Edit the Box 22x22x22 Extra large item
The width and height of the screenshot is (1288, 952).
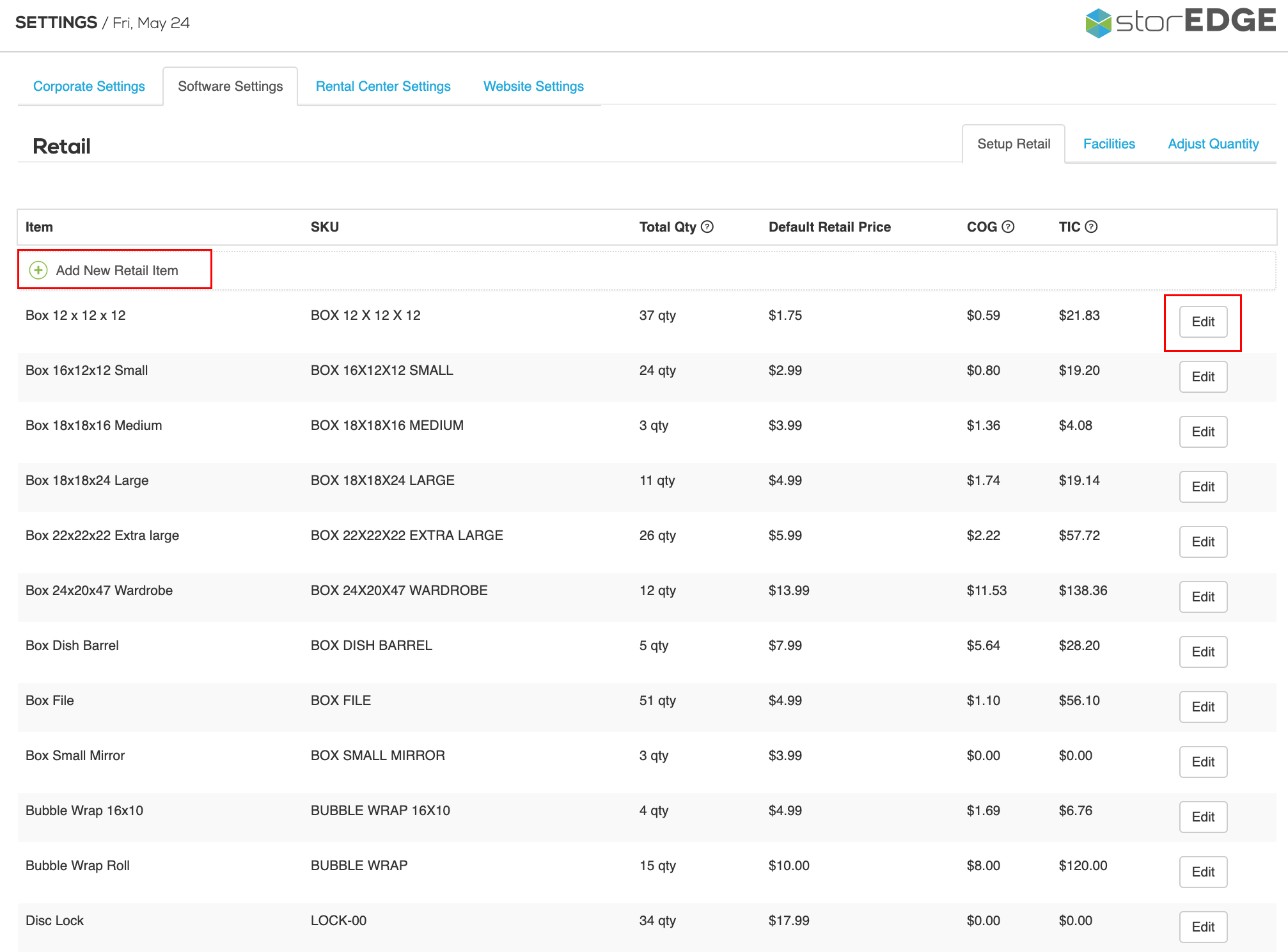pyautogui.click(x=1203, y=542)
